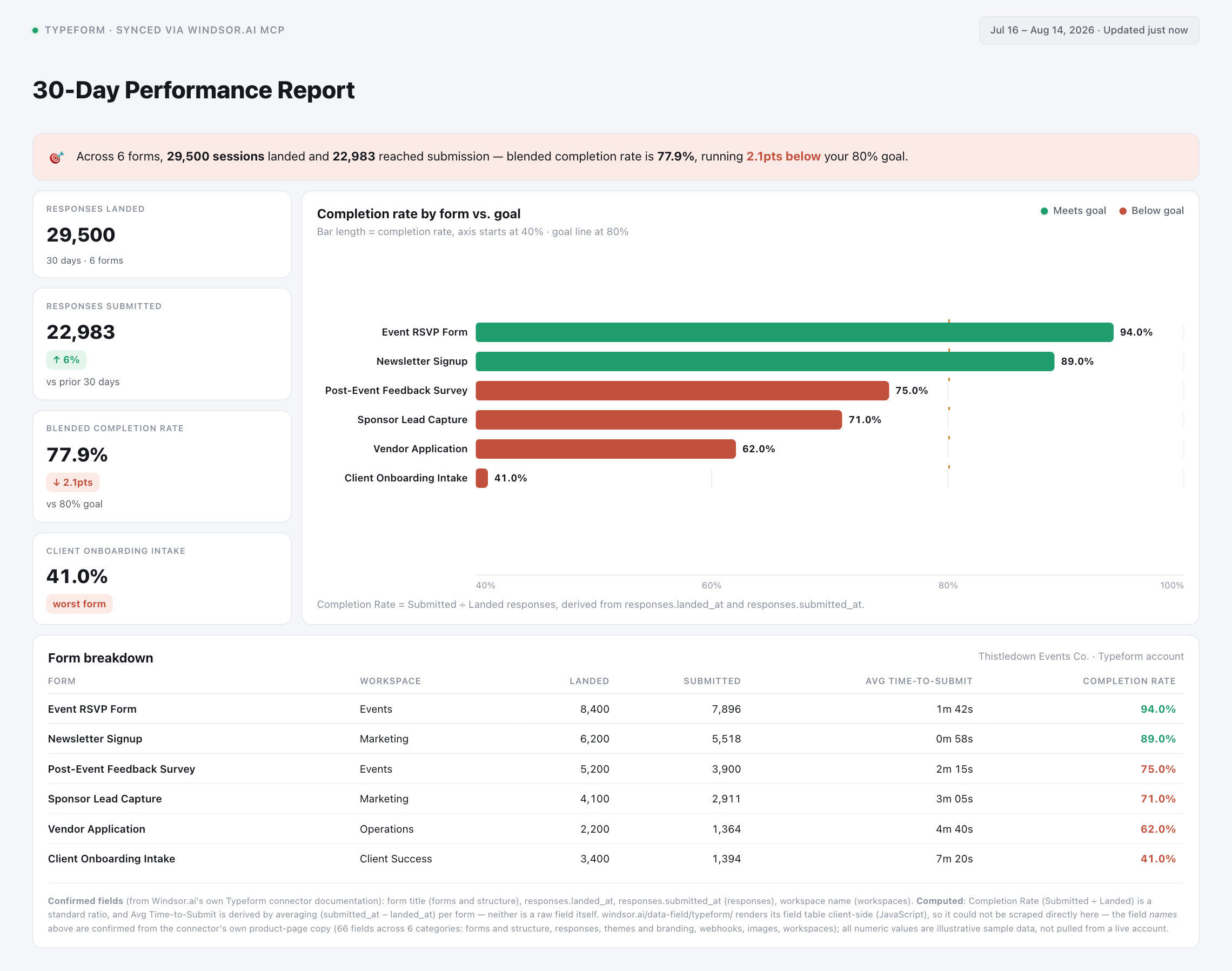Click the COMPLETION RATE column header

coord(1129,681)
